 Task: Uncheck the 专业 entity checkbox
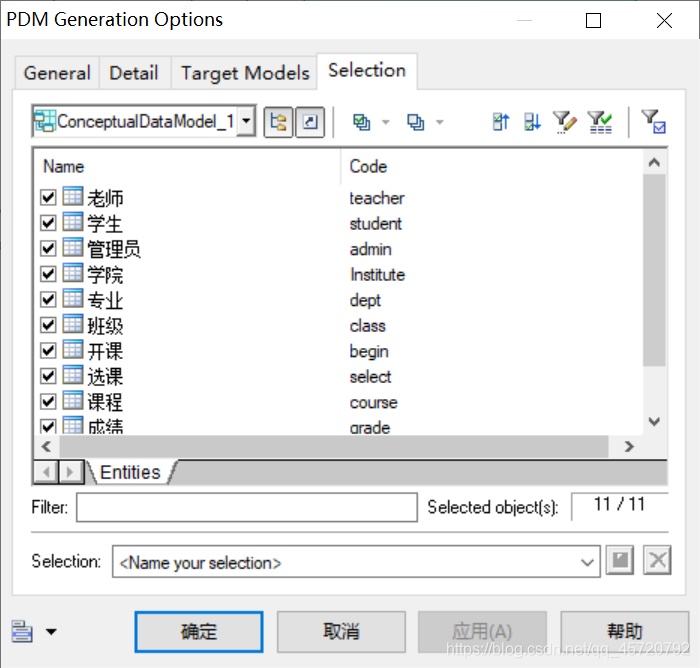[48, 299]
